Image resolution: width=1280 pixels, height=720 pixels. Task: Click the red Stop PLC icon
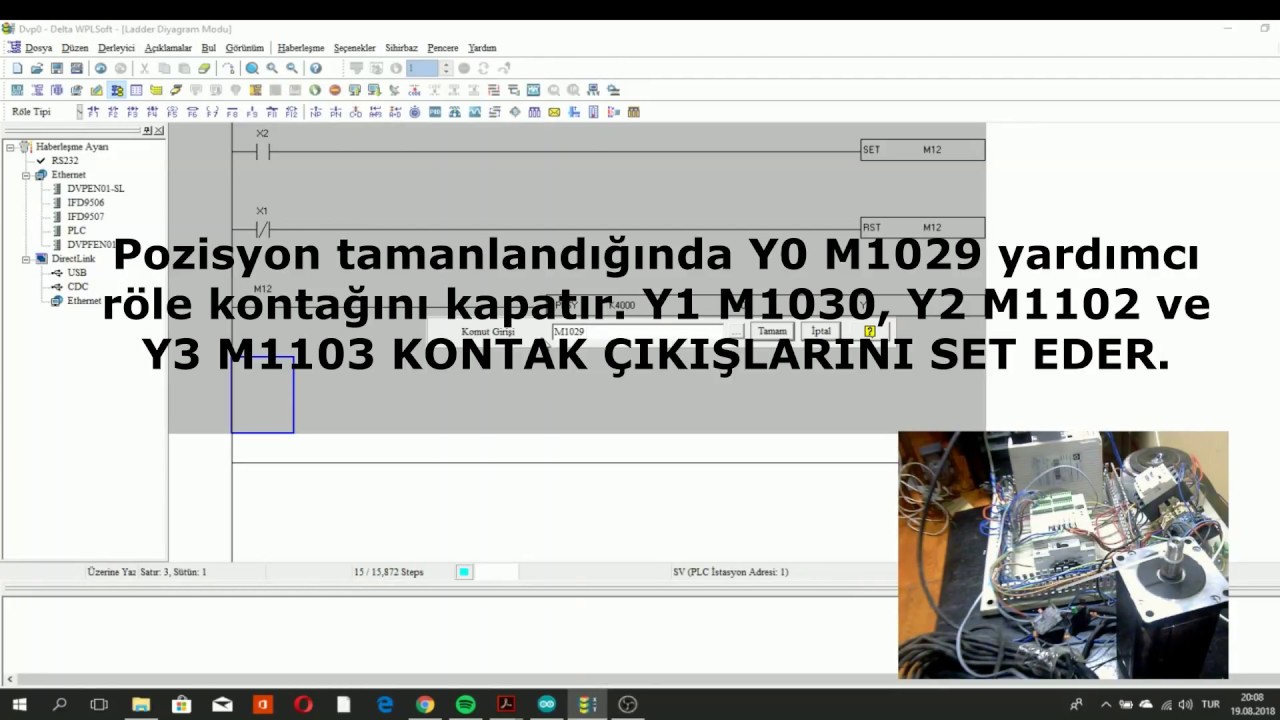(x=335, y=90)
